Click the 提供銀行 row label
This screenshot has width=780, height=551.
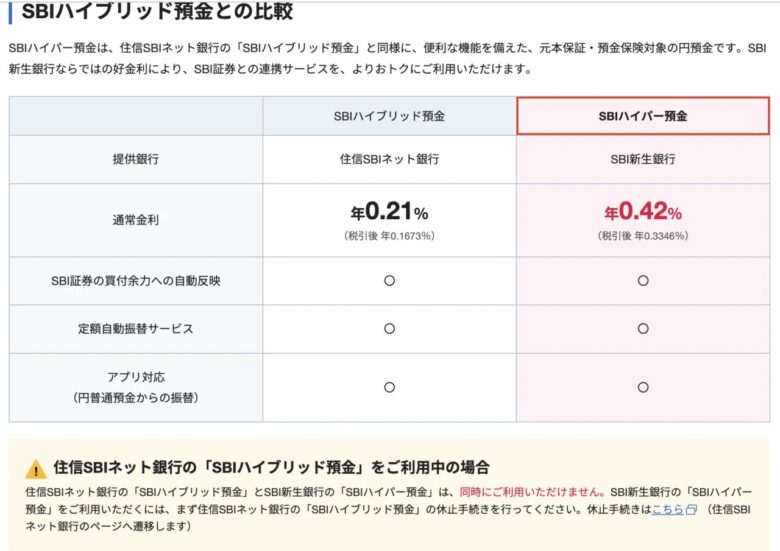(x=136, y=159)
